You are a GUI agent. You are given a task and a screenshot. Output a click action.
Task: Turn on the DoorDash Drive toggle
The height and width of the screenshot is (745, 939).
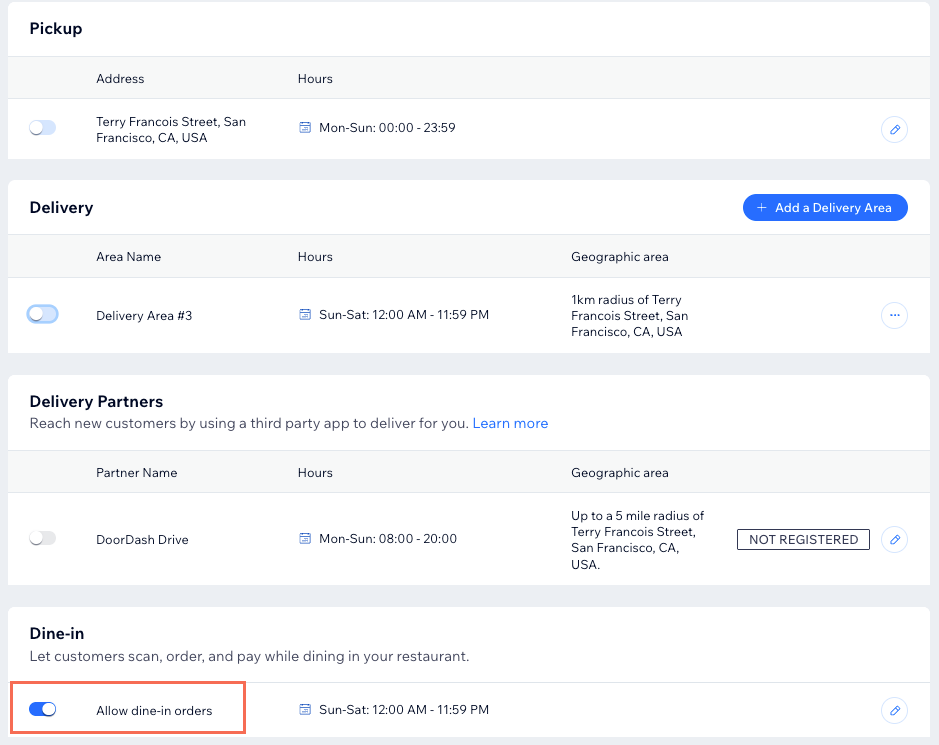point(40,539)
